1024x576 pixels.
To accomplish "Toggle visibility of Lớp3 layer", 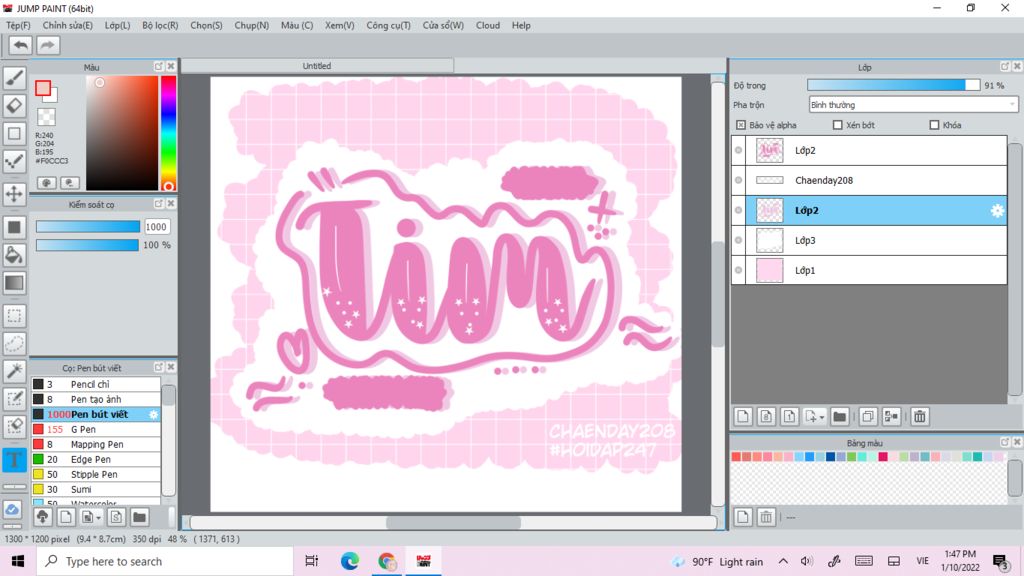I will (739, 240).
